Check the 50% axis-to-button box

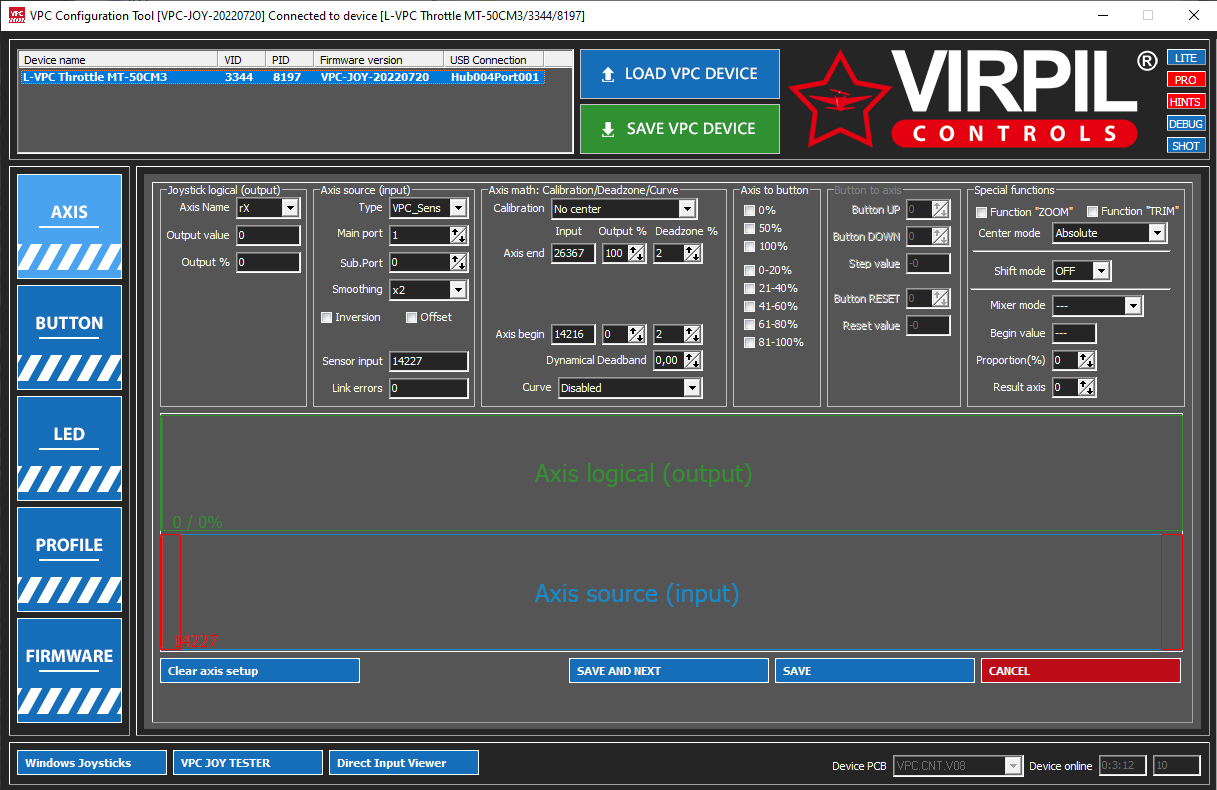[x=749, y=229]
